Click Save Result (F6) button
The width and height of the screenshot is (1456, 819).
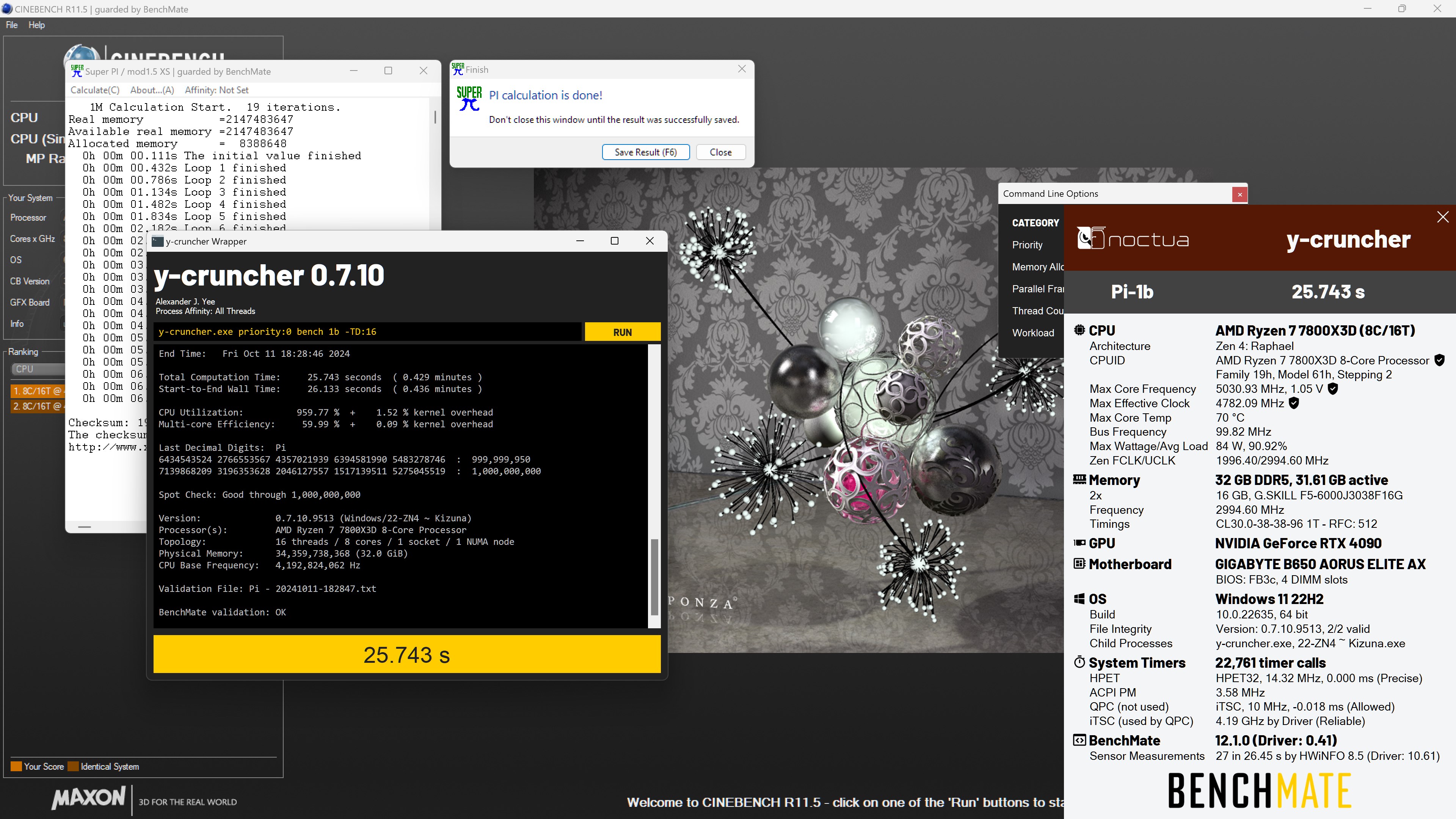(x=645, y=152)
